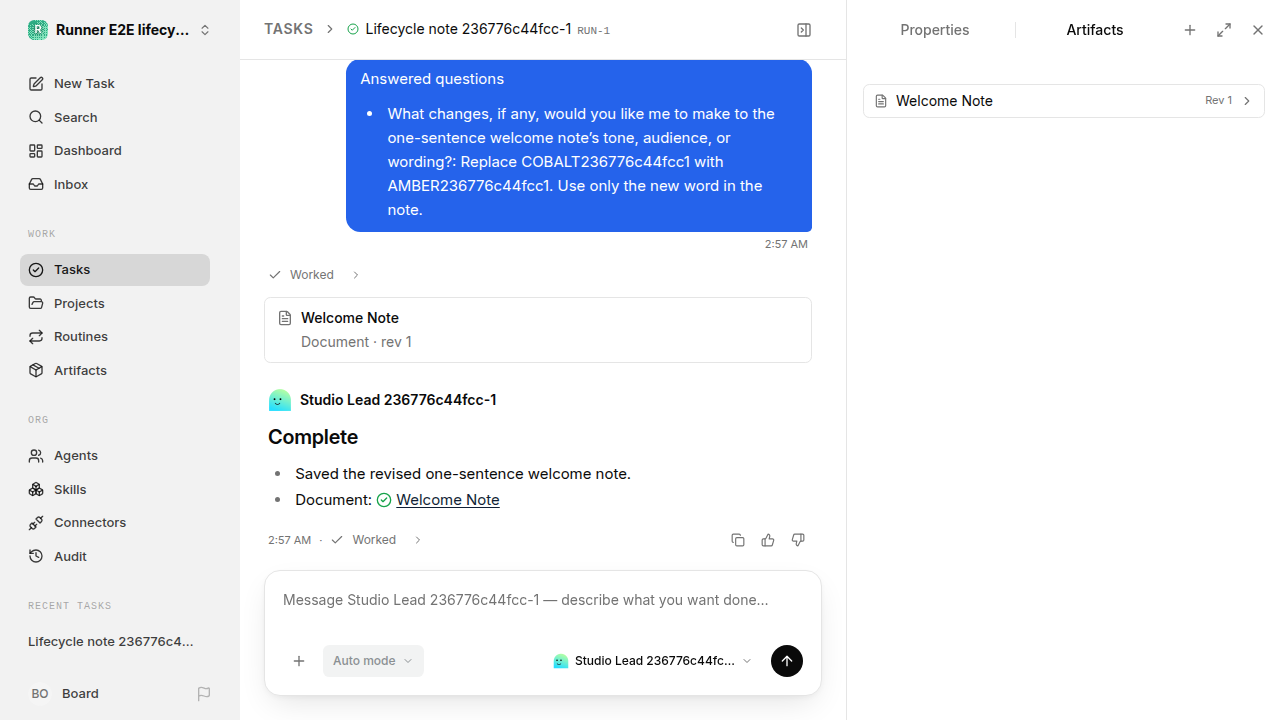Screen dimensions: 1280x720
Task: Focus the message Studio Lead input field
Action: pos(542,601)
